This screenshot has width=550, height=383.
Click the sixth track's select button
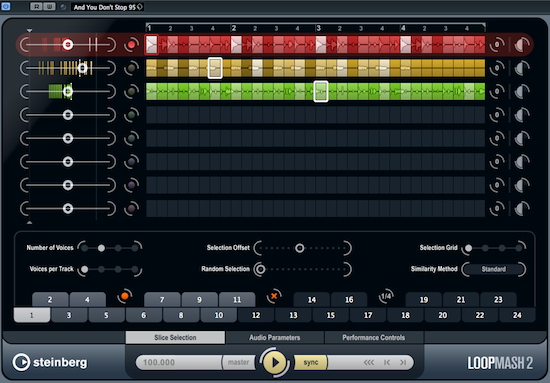tap(131, 162)
